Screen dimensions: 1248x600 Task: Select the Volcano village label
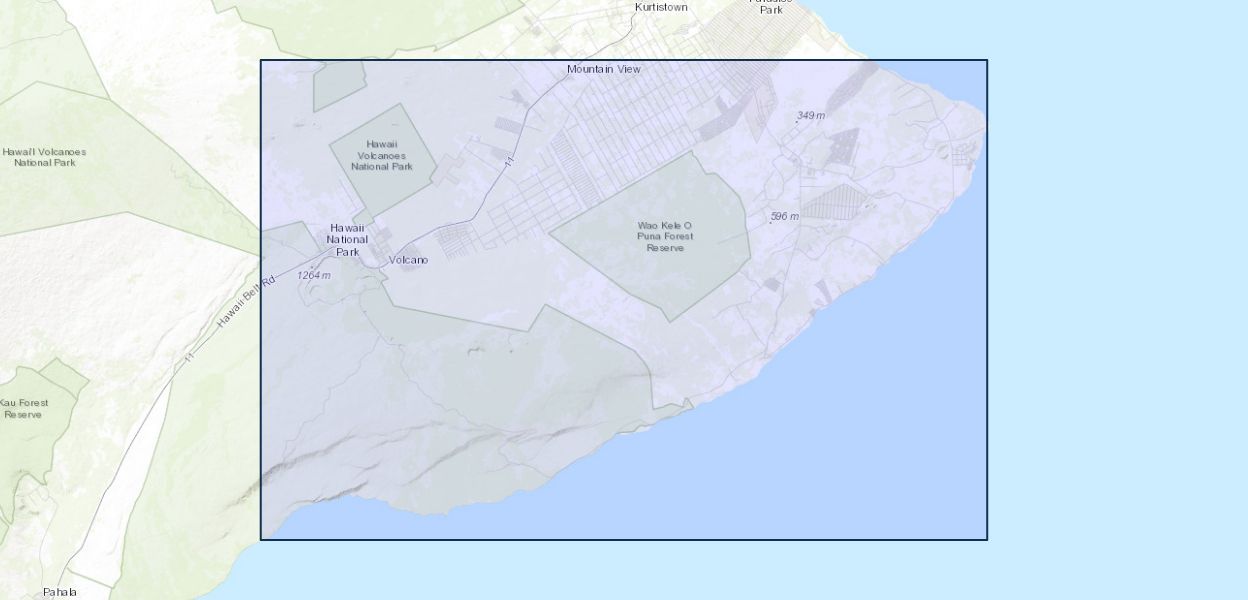408,260
